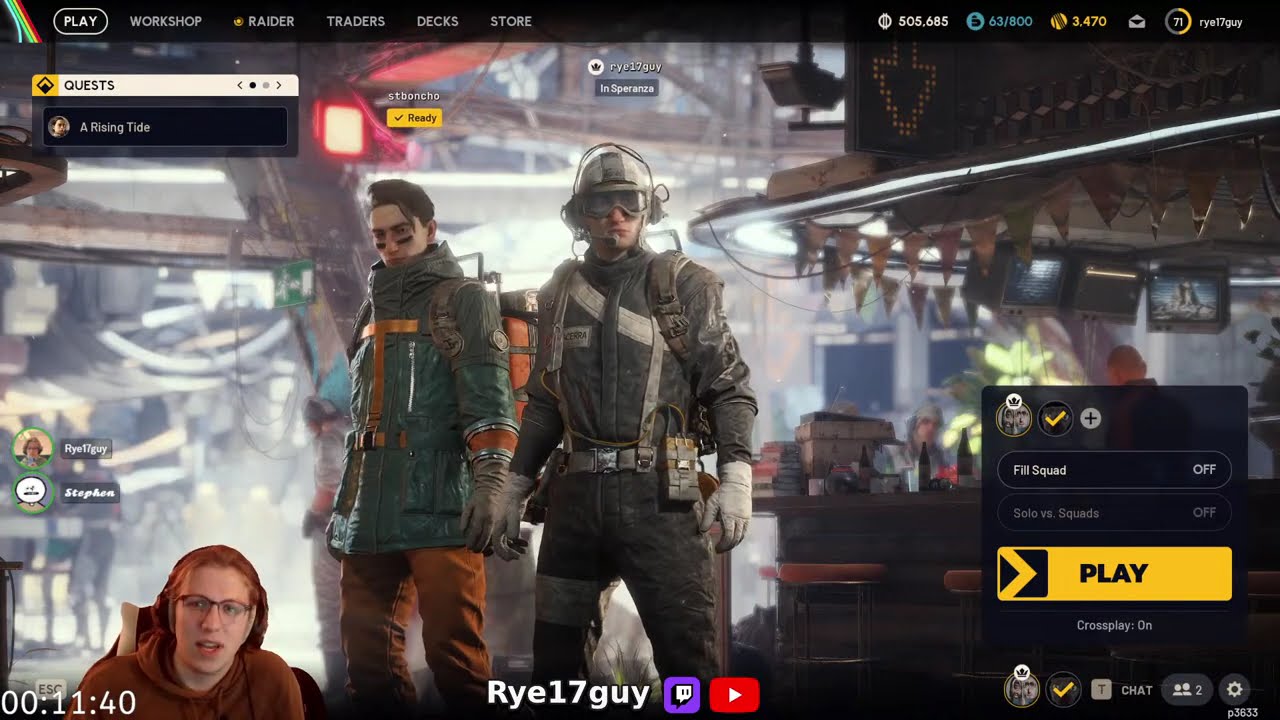Open the Raider tab
Viewport: 1280px width, 720px height.
(264, 21)
